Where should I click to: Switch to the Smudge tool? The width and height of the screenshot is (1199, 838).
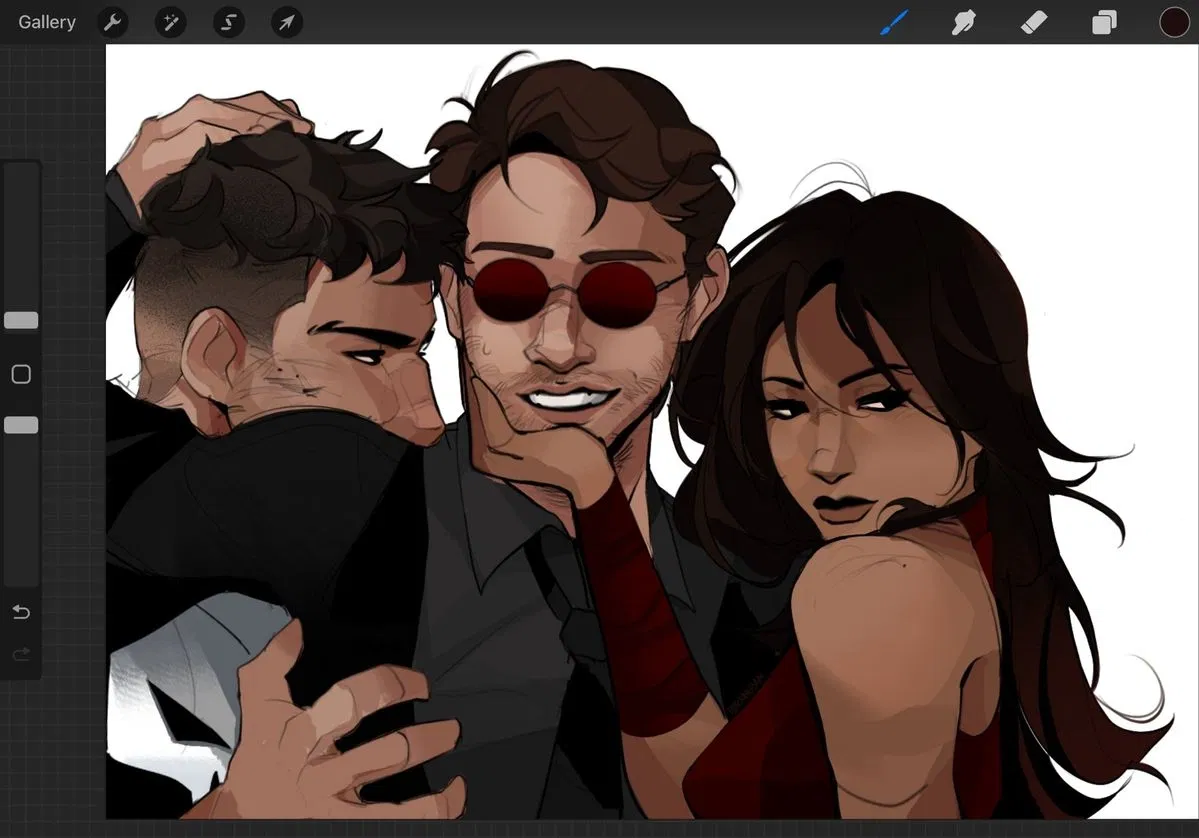tap(963, 22)
